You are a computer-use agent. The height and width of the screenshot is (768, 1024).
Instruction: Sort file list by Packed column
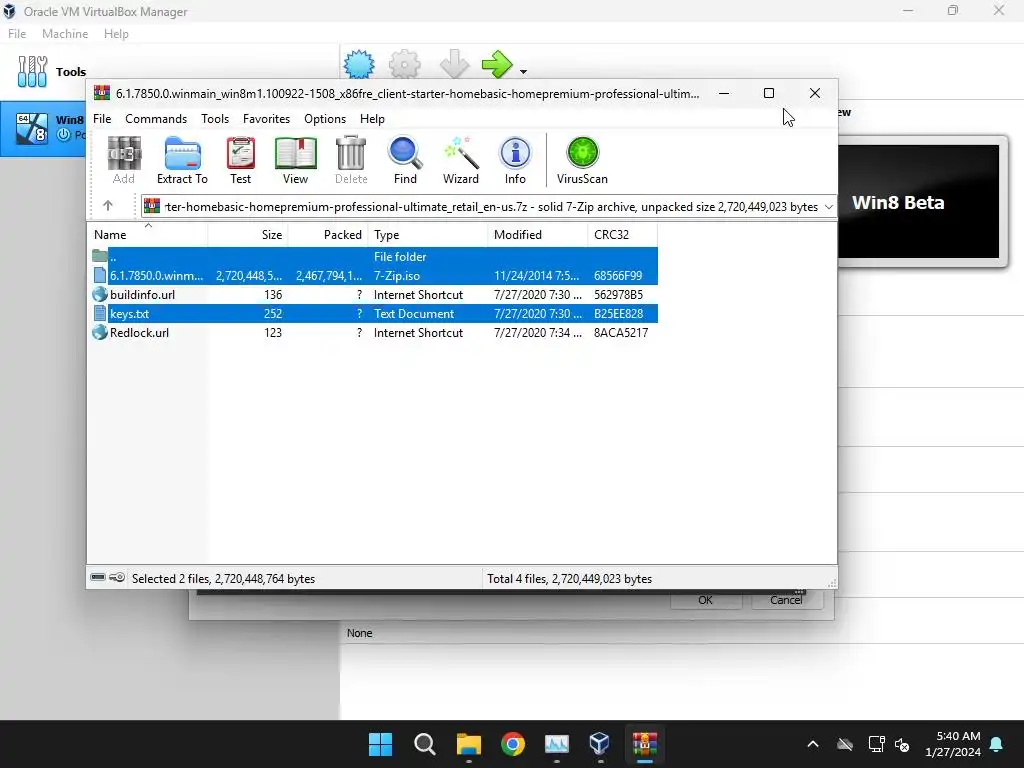(x=328, y=234)
